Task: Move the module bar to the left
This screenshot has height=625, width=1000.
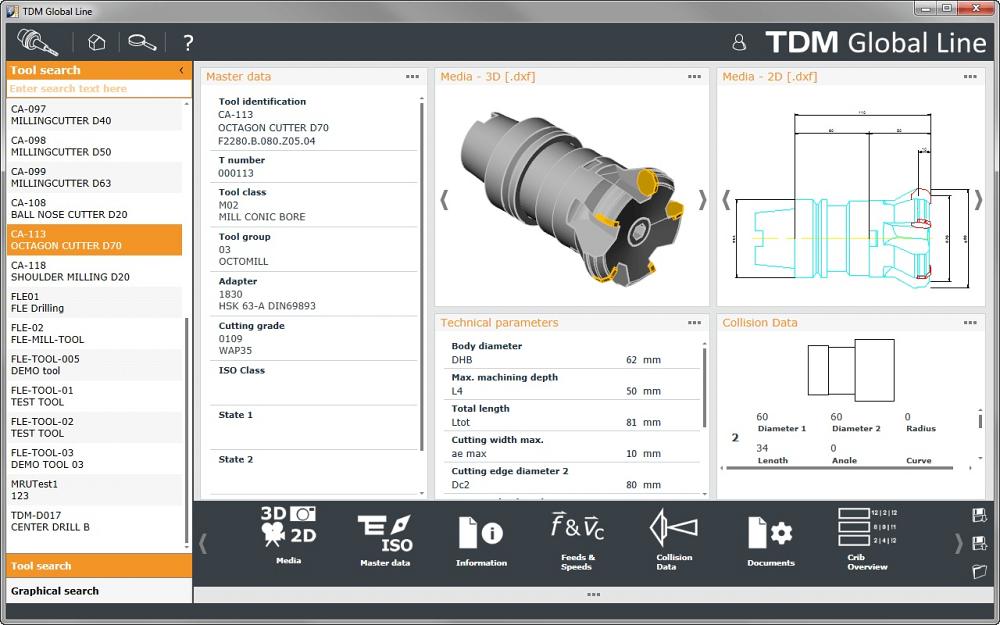Action: (x=203, y=543)
